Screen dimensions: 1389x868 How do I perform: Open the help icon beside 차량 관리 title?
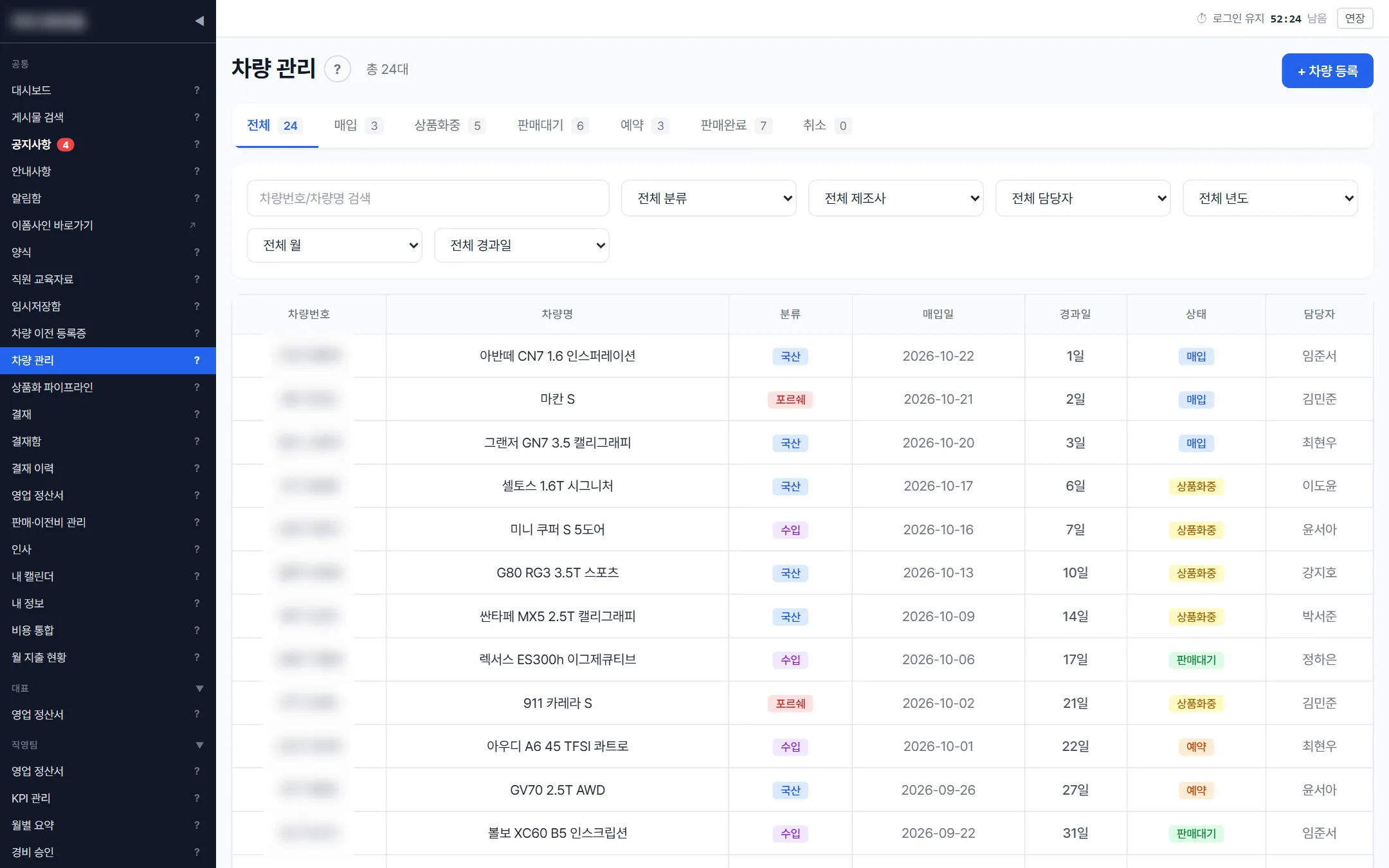(x=337, y=69)
